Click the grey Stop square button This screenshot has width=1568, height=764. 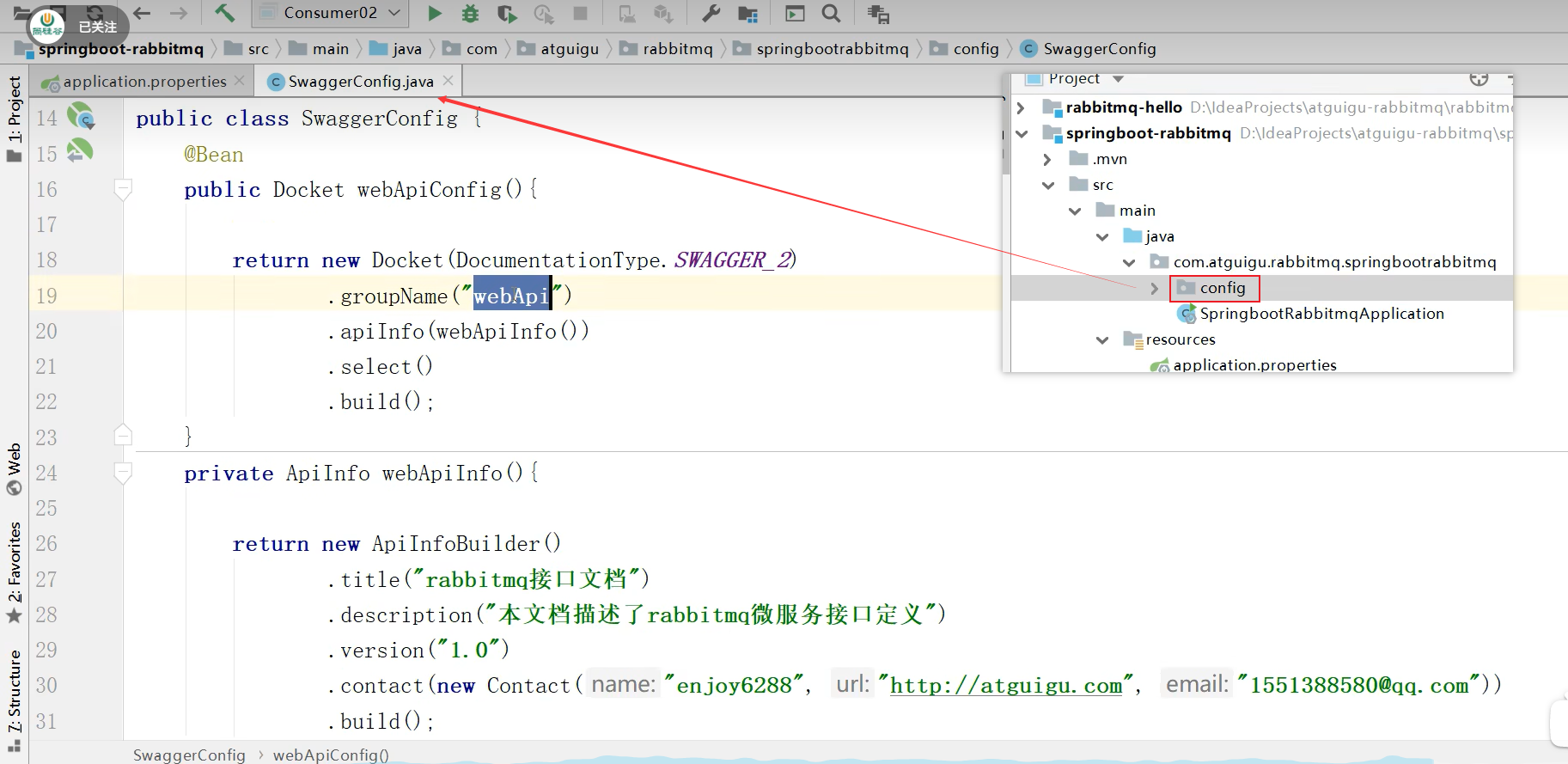pyautogui.click(x=581, y=13)
